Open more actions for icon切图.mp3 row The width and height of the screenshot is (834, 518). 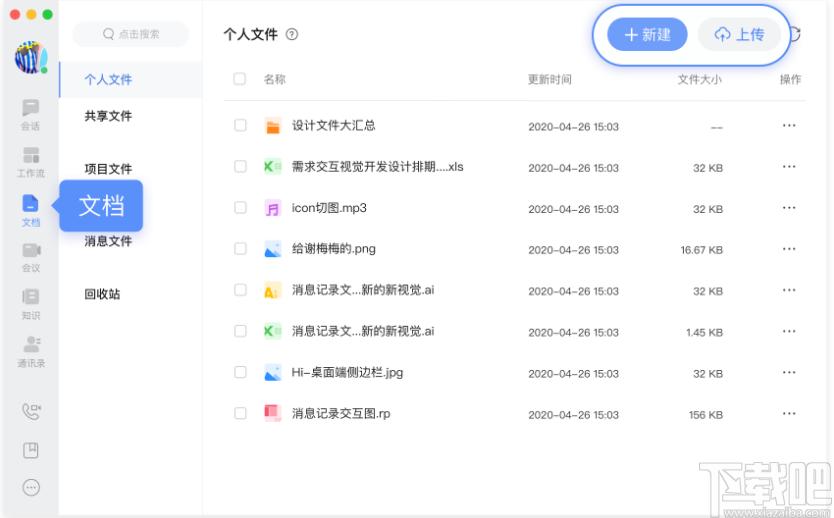[x=789, y=208]
